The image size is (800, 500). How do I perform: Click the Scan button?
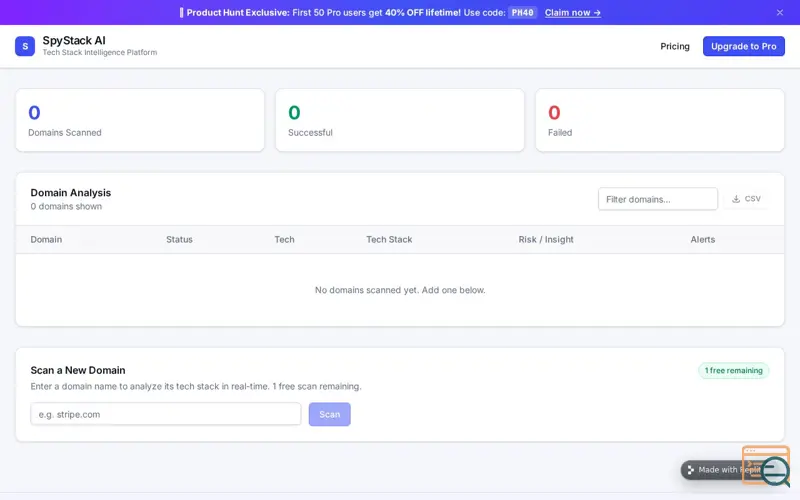click(x=330, y=414)
